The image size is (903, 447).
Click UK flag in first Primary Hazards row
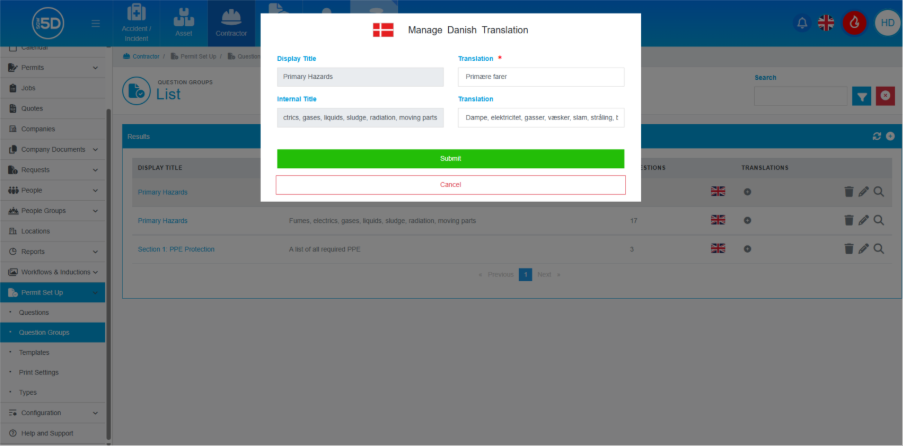(x=718, y=191)
